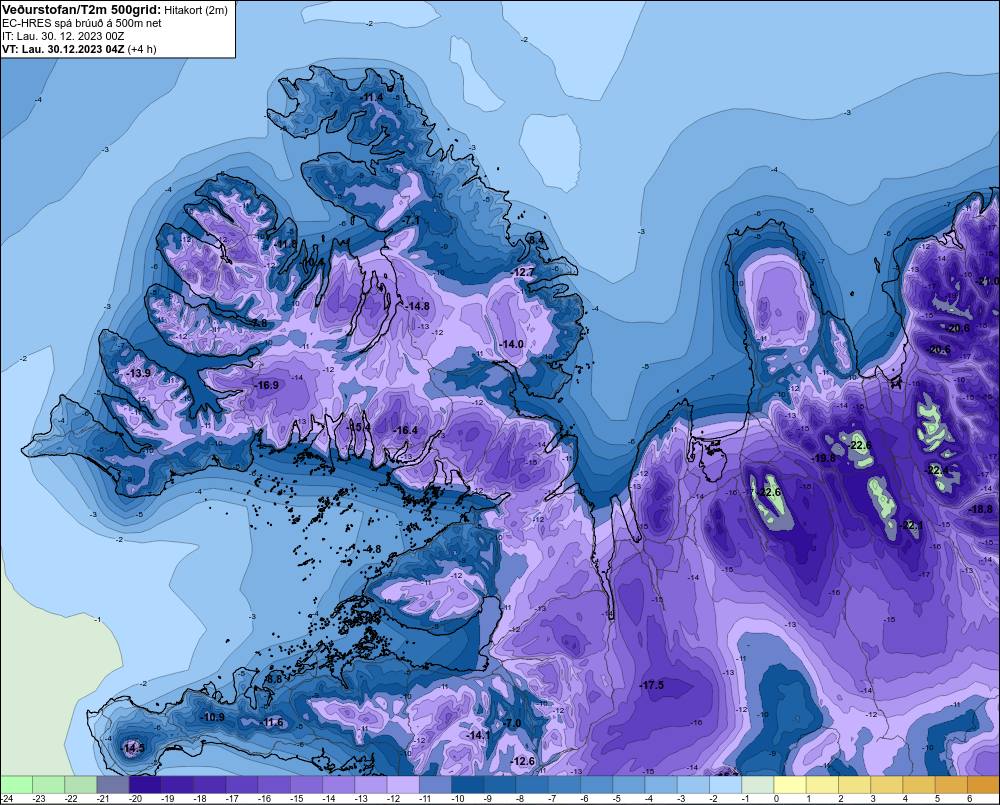Click the -14.5 temperature value
The height and width of the screenshot is (805, 1000).
tap(133, 748)
